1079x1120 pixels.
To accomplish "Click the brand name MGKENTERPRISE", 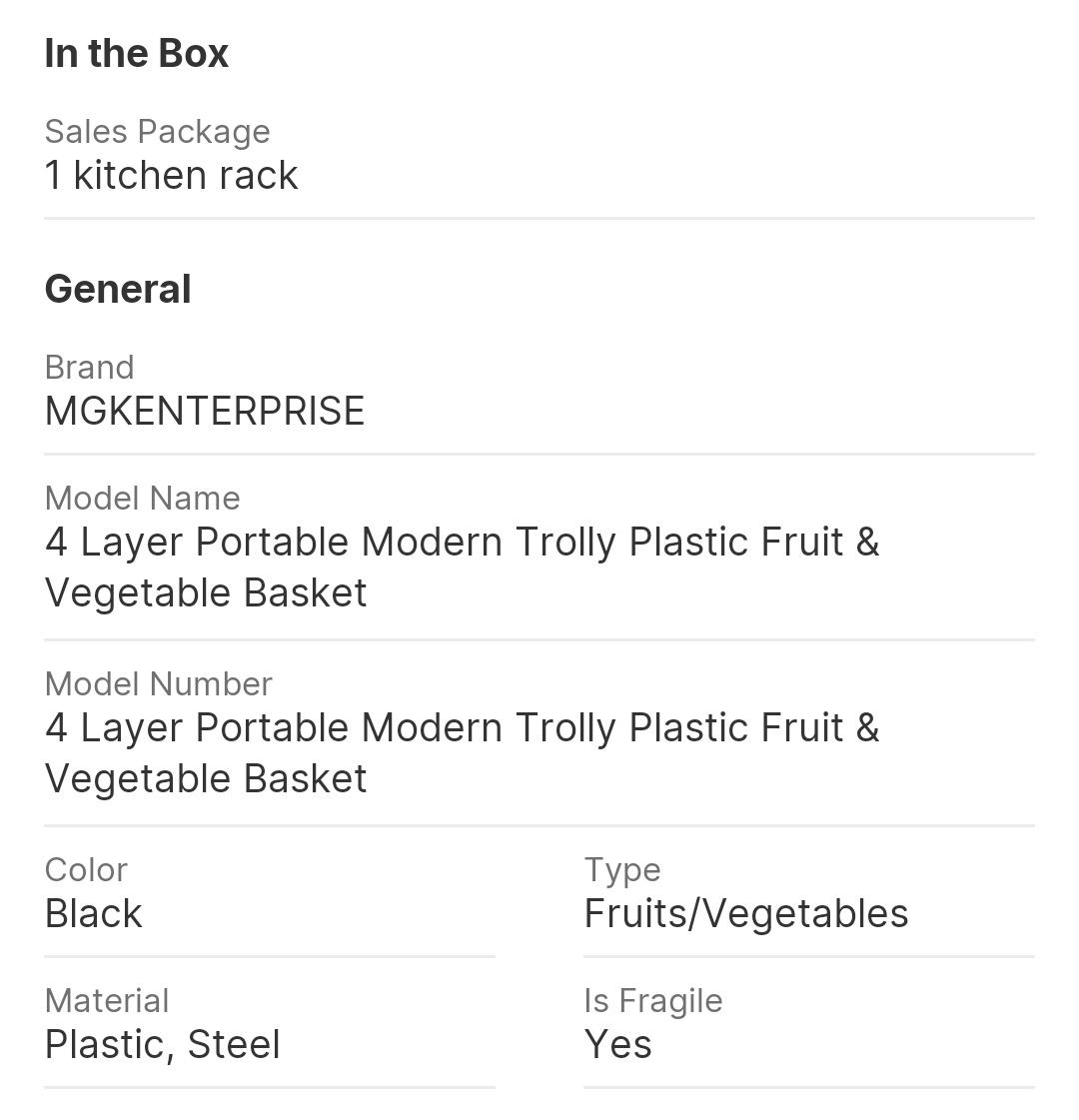I will point(205,411).
